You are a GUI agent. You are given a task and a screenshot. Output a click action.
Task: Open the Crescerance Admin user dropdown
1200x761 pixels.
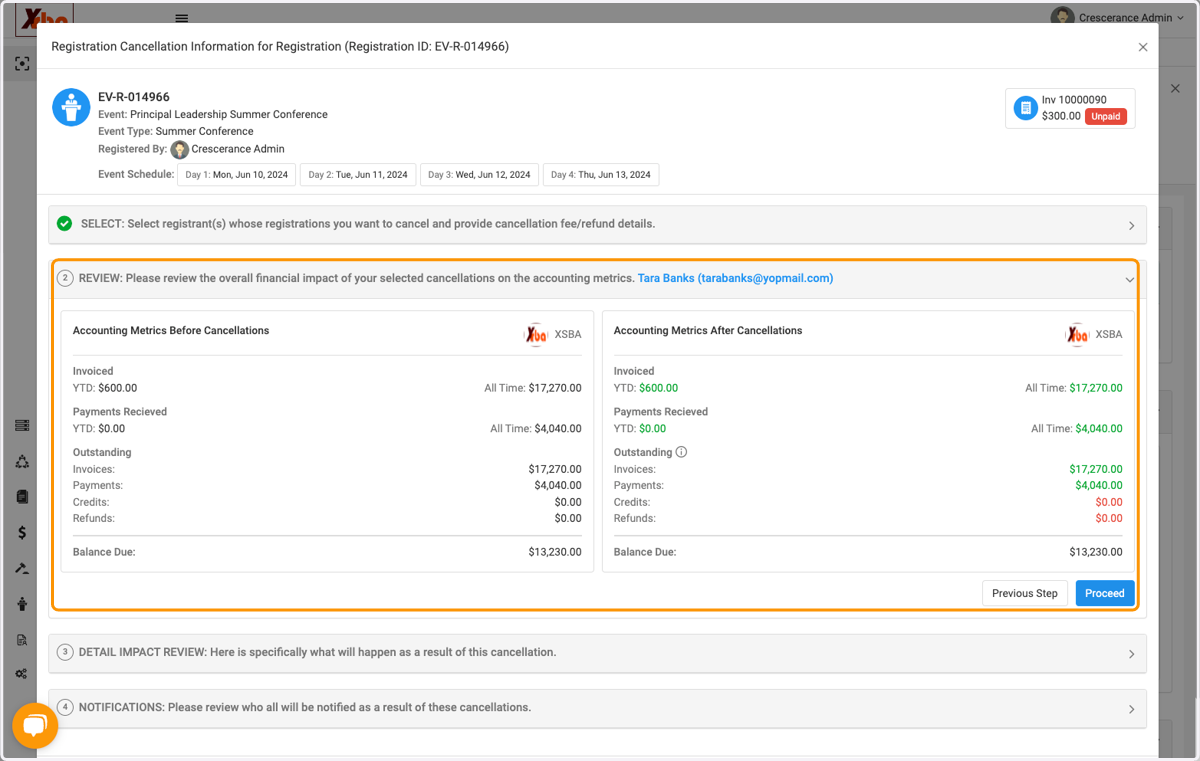pos(1117,18)
